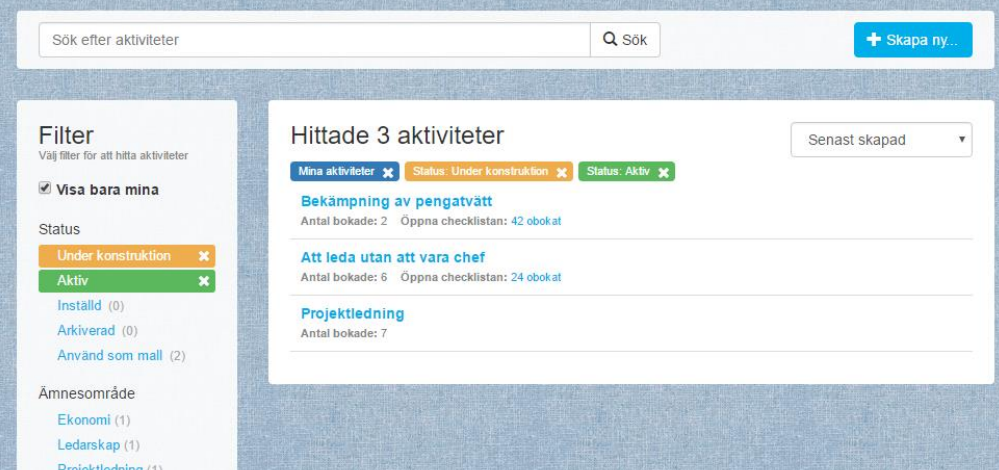Click Antal bokade: 2 text
Screen dimensions: 999x470
[344, 221]
